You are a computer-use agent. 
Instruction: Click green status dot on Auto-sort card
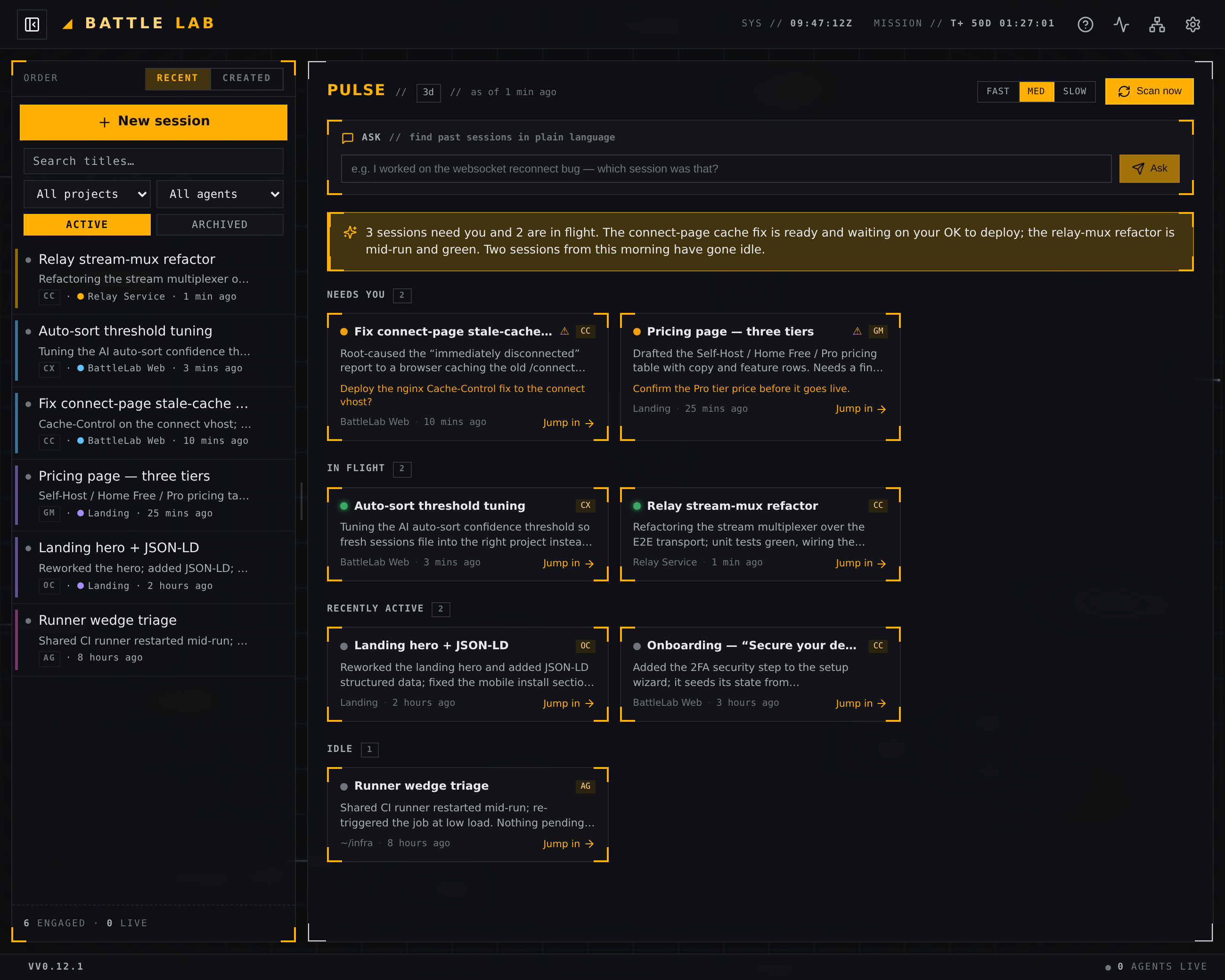[344, 506]
